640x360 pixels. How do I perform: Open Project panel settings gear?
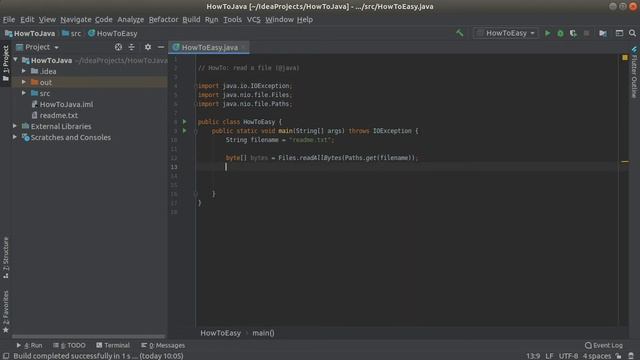(x=148, y=47)
